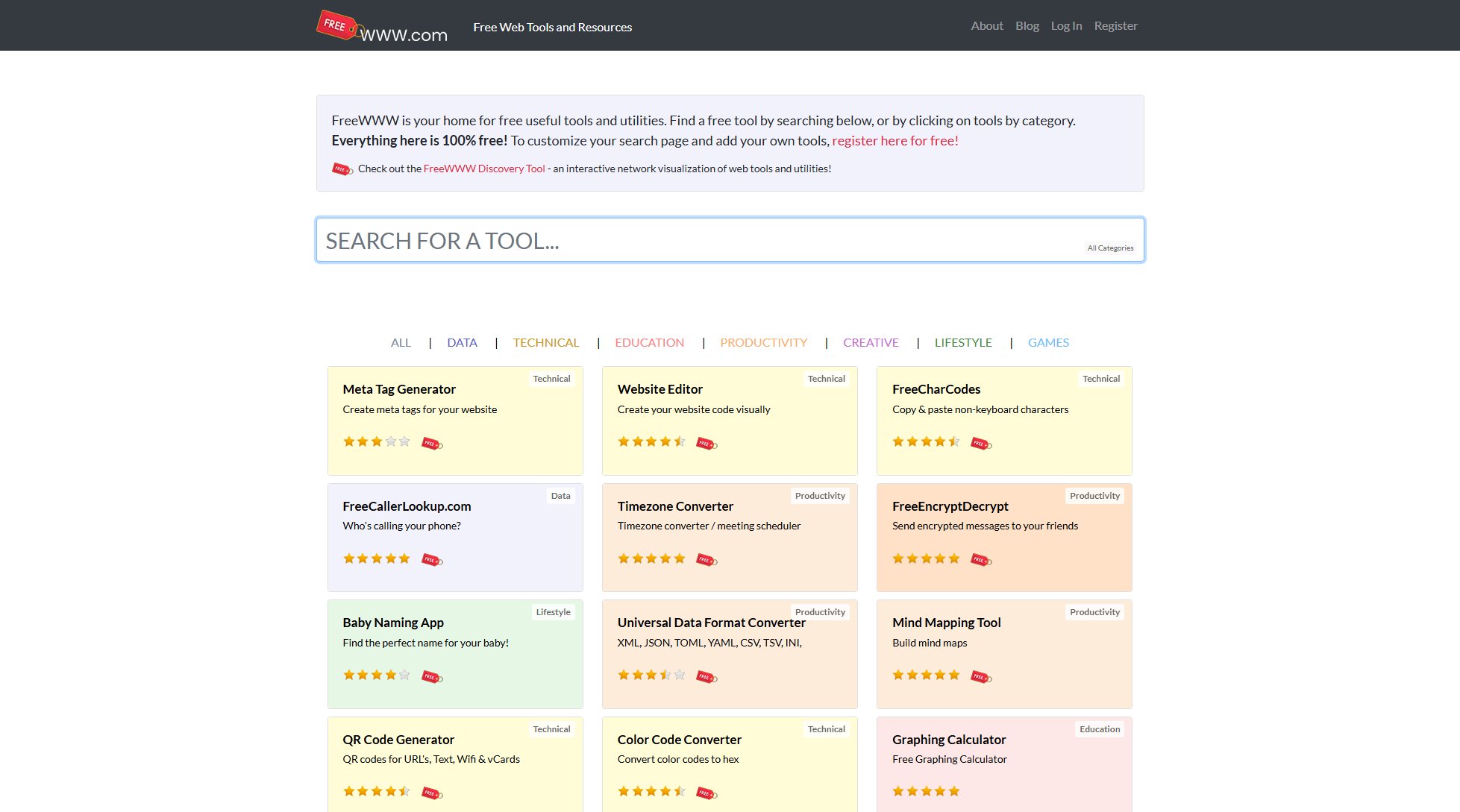Filter tools by the EDUCATION category
Viewport: 1460px width, 812px height.
[649, 342]
